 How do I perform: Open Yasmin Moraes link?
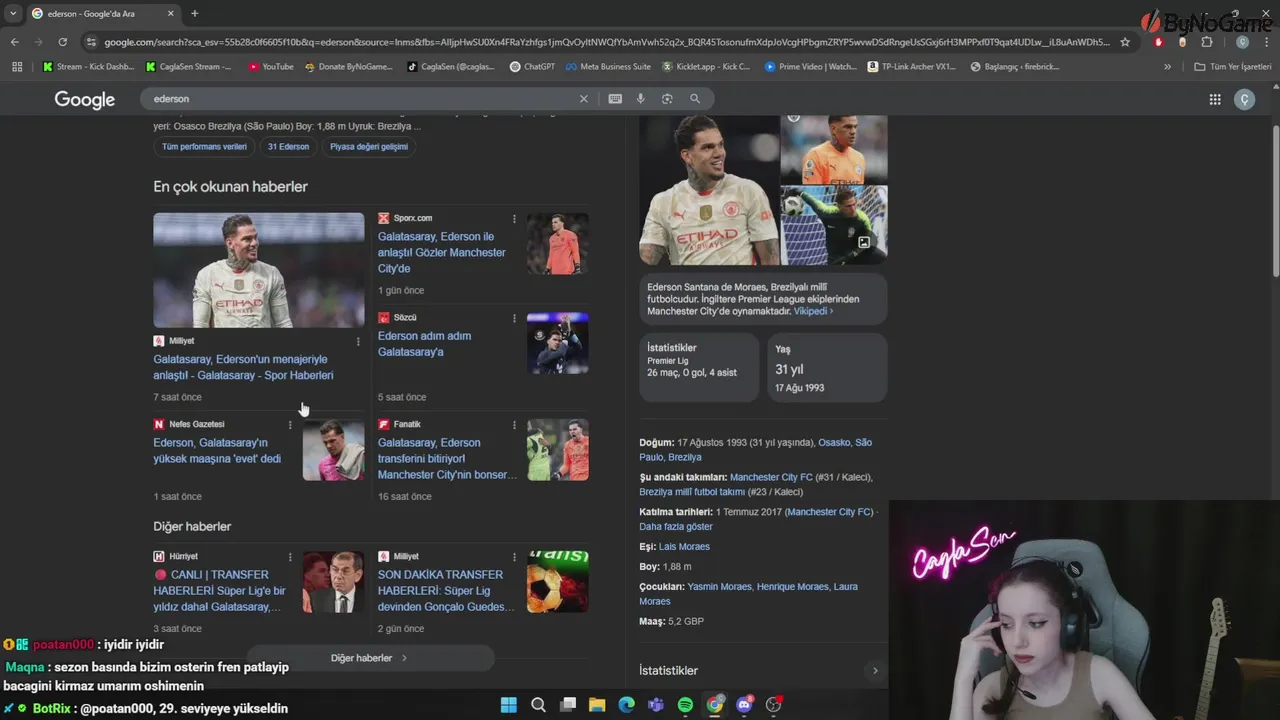coord(719,587)
